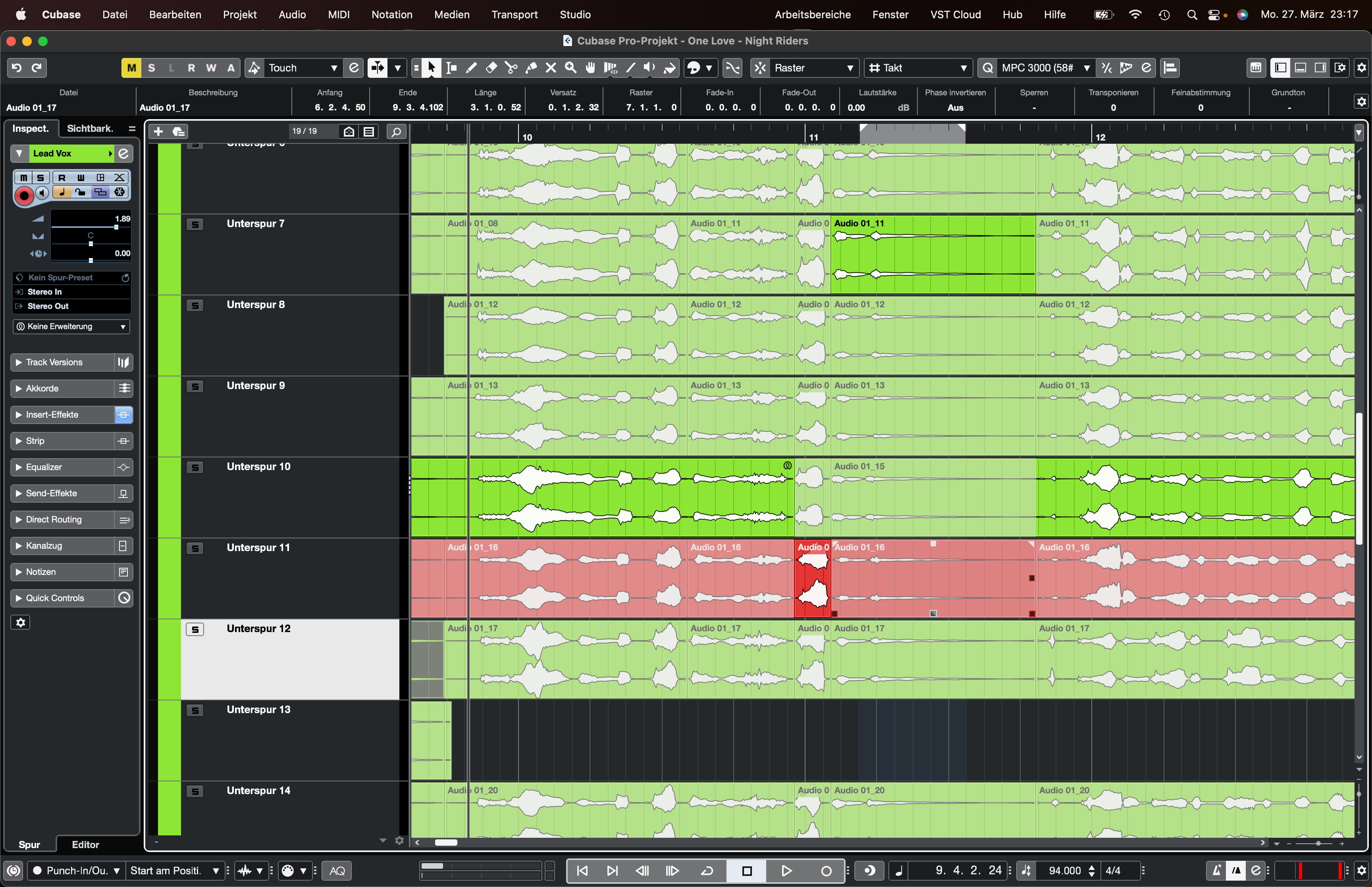Viewport: 1372px width, 887px height.
Task: Click the Add Track plus icon
Action: coord(158,132)
